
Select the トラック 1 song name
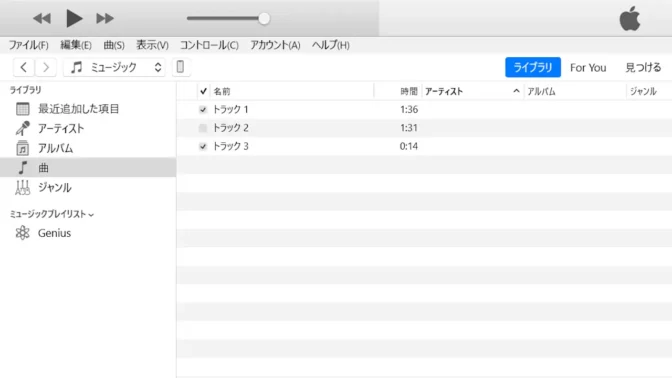pos(231,110)
